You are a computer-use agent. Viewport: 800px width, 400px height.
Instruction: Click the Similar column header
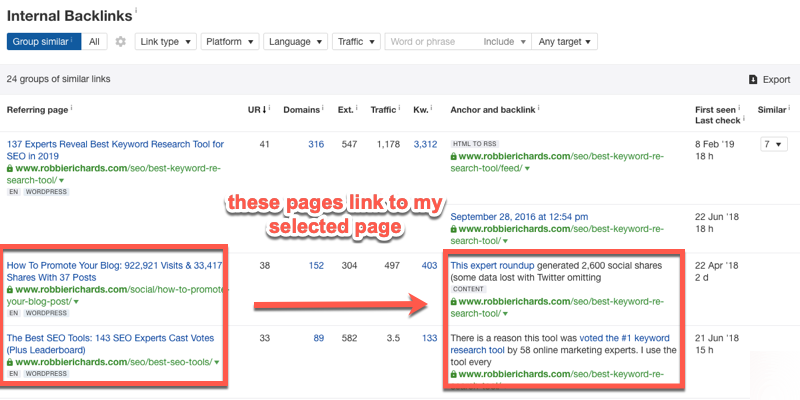tap(771, 110)
